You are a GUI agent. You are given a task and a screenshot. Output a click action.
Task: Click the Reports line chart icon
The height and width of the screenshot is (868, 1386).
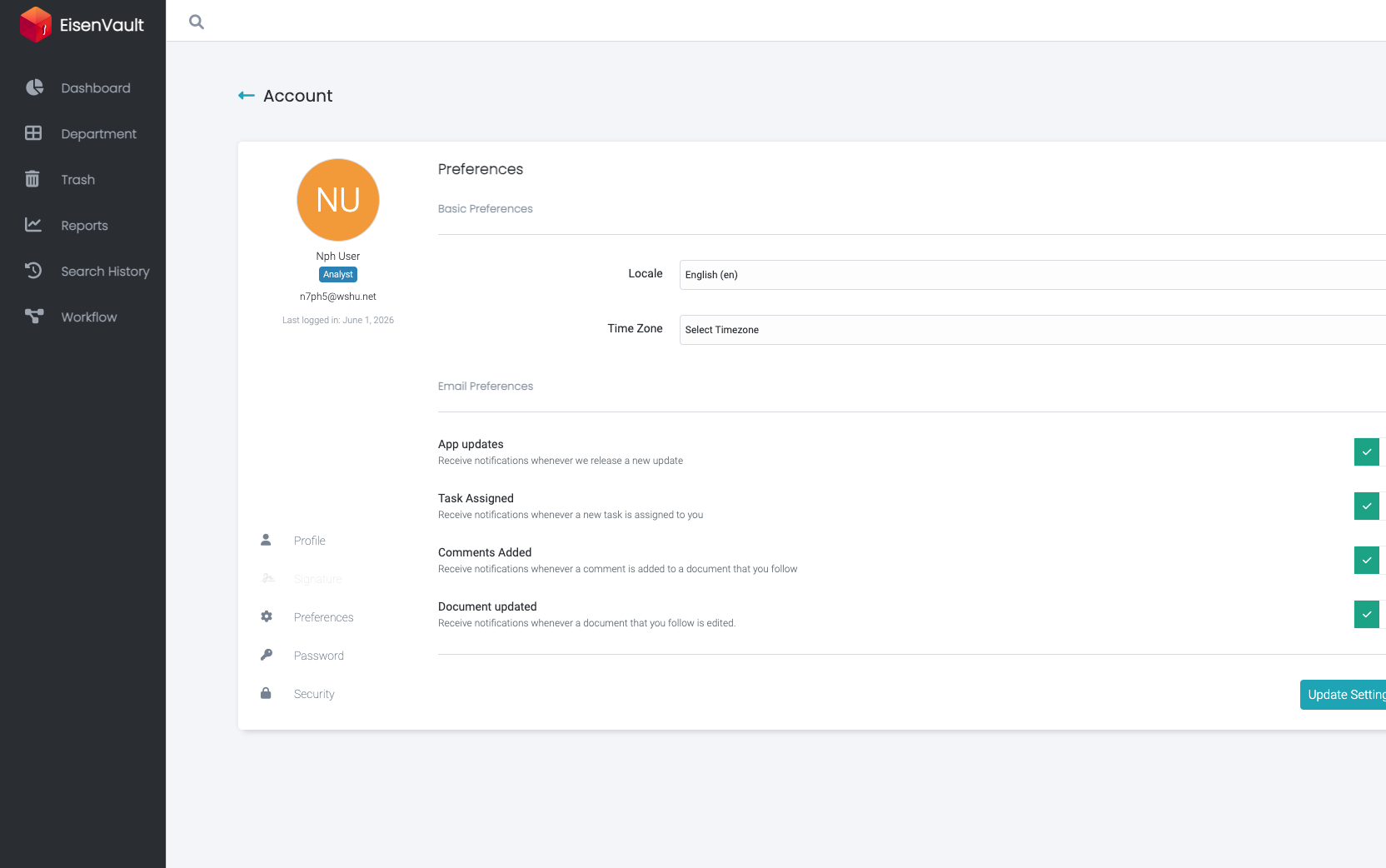(x=33, y=225)
